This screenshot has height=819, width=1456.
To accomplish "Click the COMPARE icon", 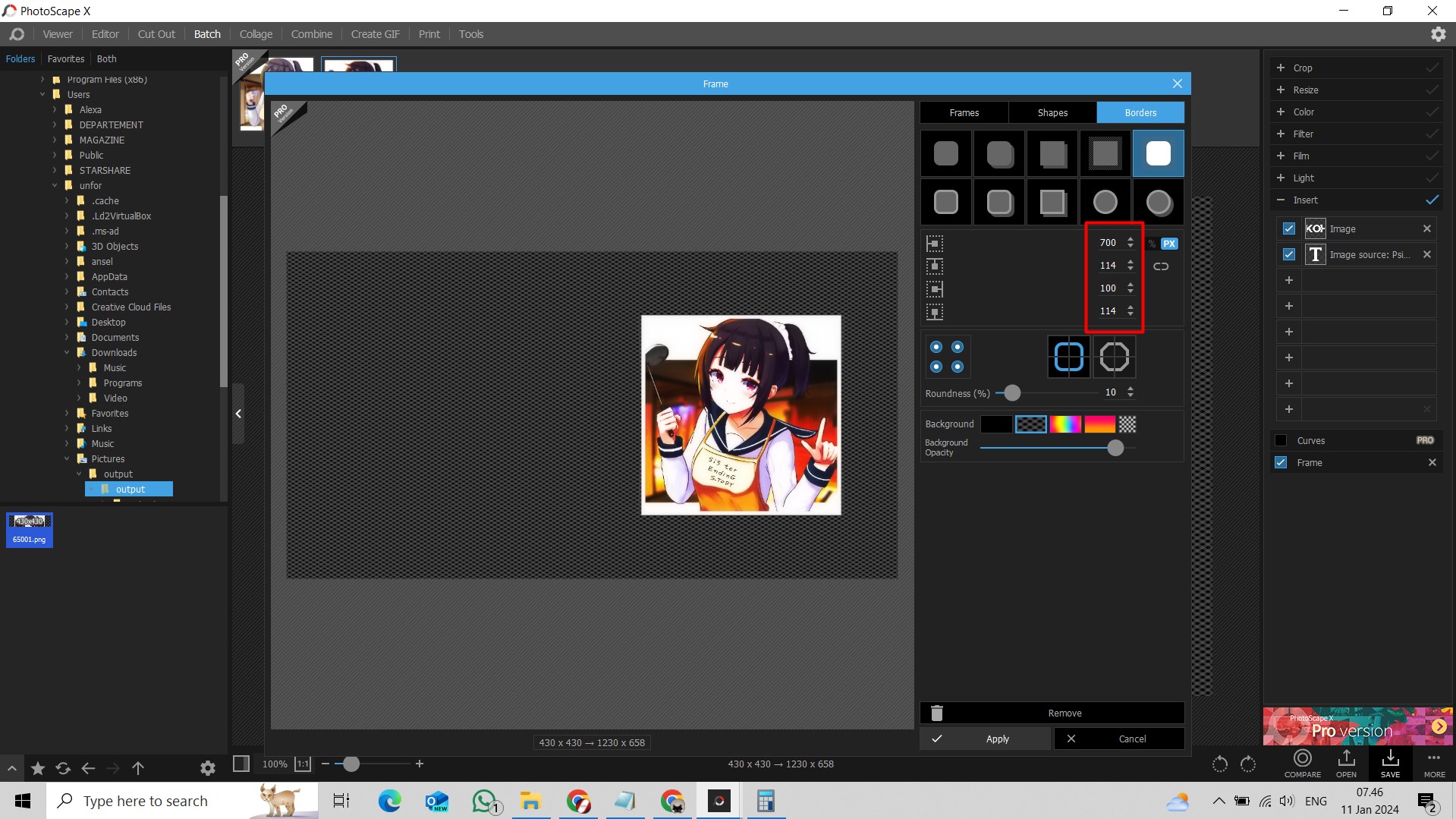I will tap(1302, 764).
